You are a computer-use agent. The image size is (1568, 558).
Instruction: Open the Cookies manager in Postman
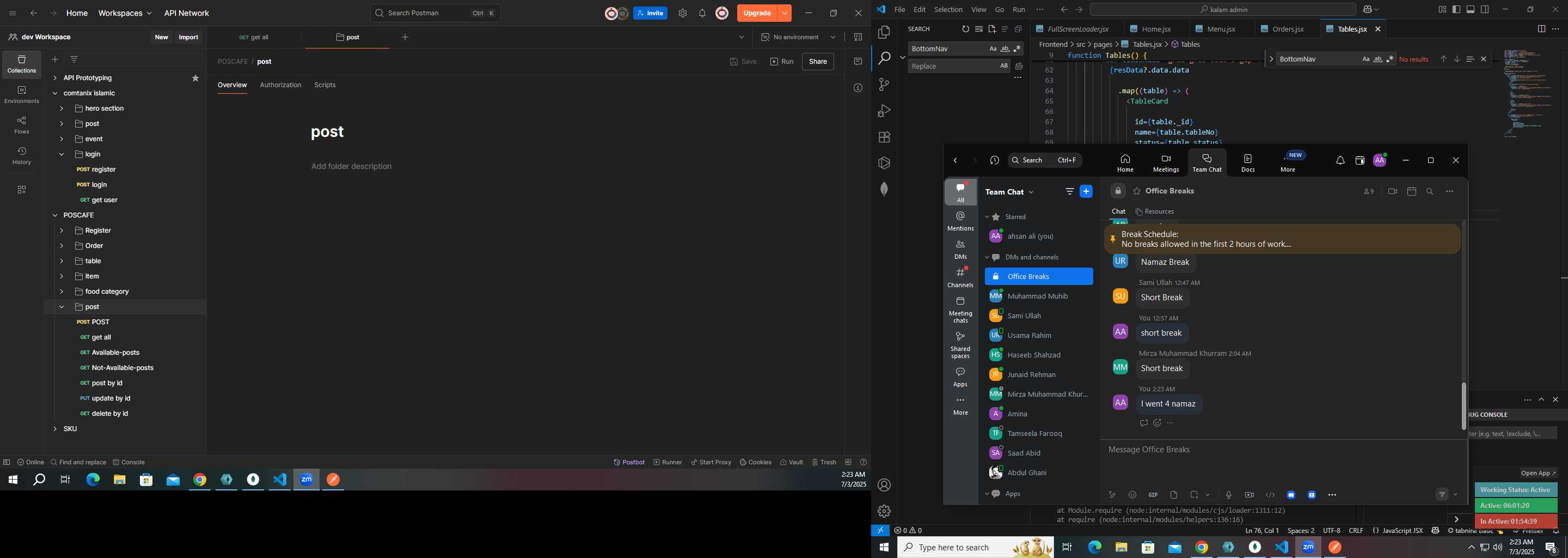(755, 462)
